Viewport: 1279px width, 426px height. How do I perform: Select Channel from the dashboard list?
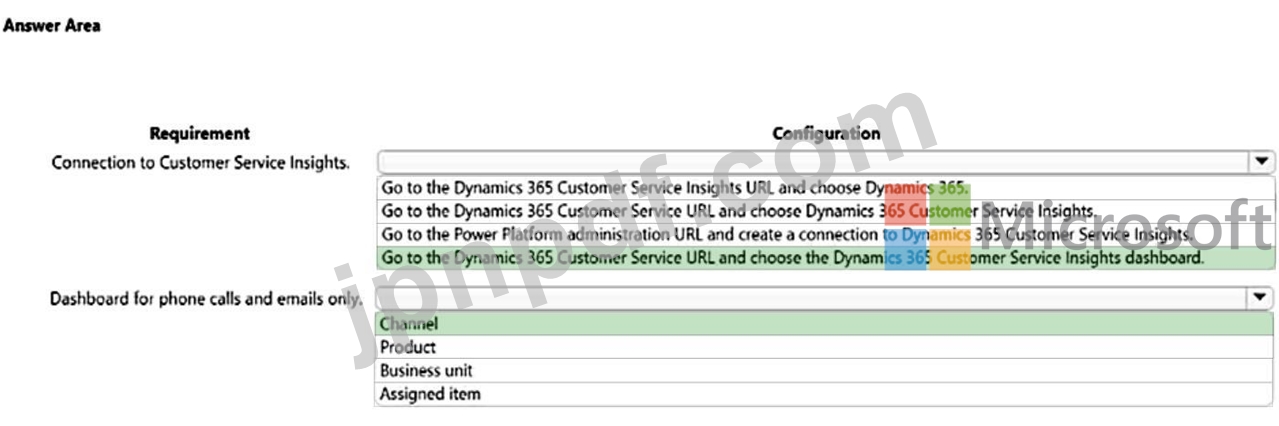(x=409, y=324)
